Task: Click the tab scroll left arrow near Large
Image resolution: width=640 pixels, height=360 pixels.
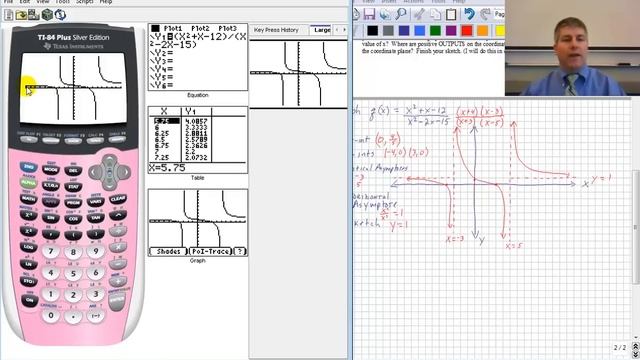Action: coord(337,30)
